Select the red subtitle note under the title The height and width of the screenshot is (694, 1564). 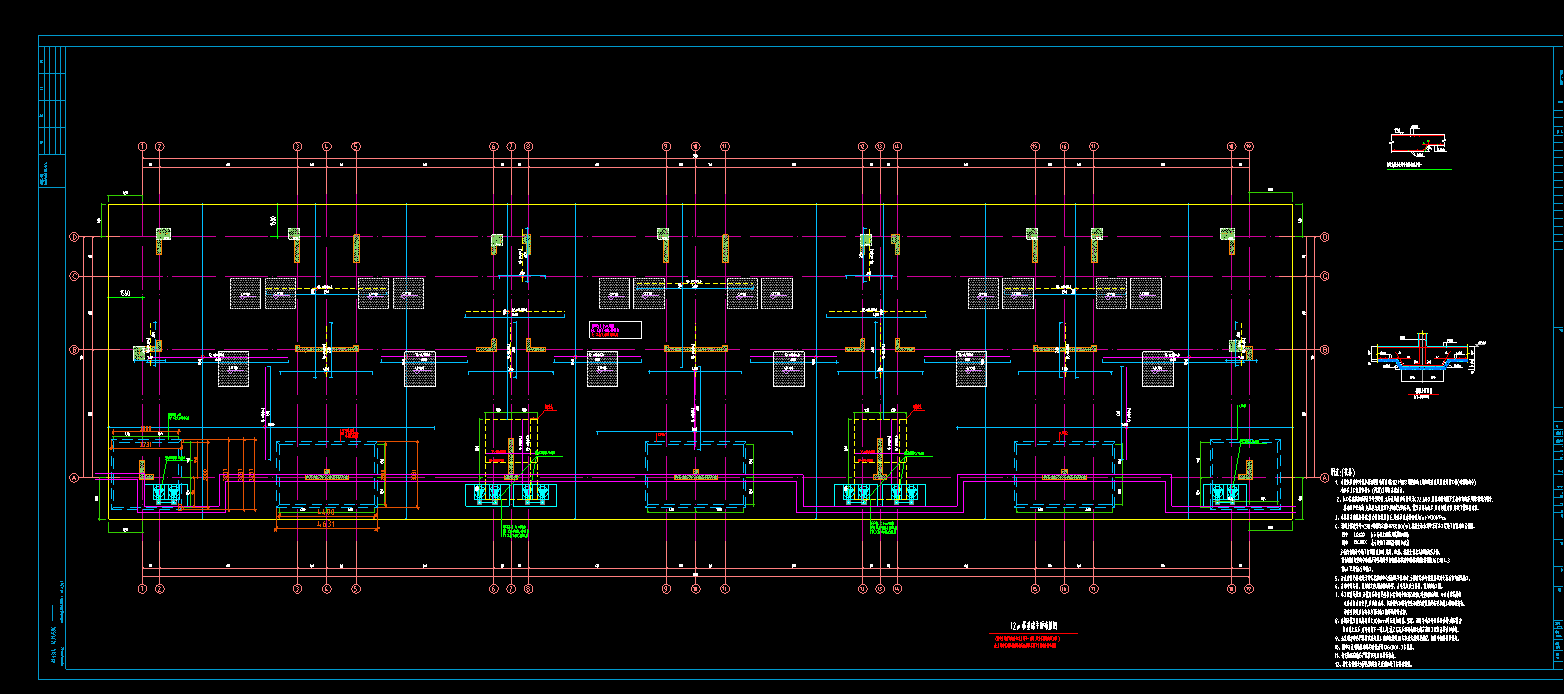click(1026, 642)
